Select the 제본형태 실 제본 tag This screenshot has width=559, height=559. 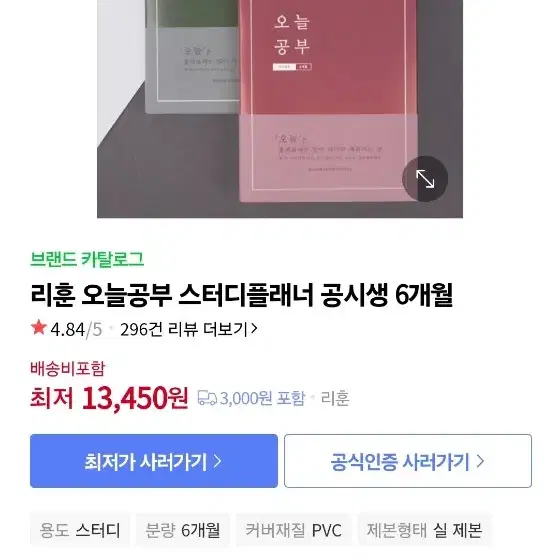(x=425, y=530)
